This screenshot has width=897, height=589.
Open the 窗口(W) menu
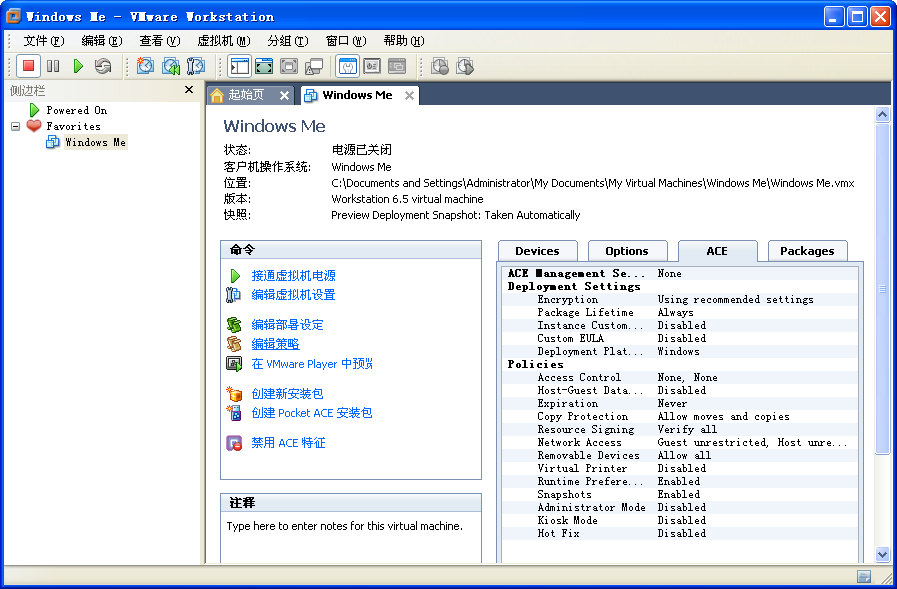click(346, 41)
